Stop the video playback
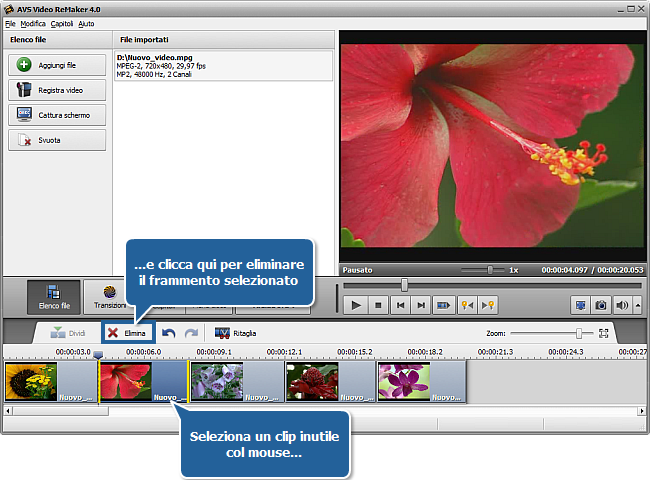The height and width of the screenshot is (480, 650). coord(379,304)
